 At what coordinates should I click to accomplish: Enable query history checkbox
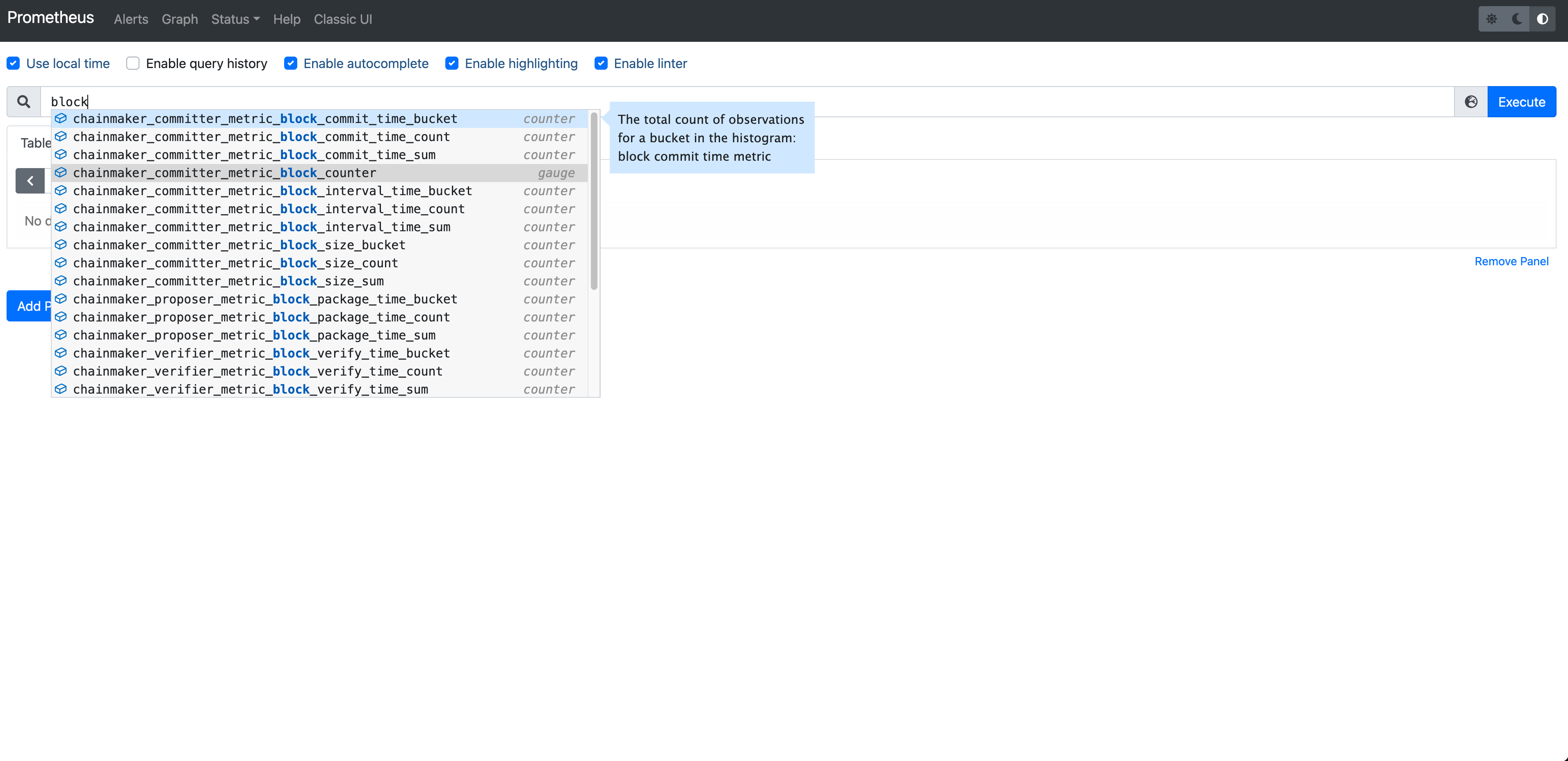133,63
